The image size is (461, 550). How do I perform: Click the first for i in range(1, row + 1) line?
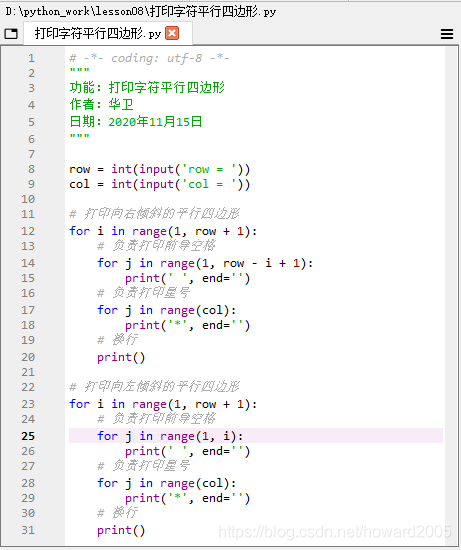(163, 231)
